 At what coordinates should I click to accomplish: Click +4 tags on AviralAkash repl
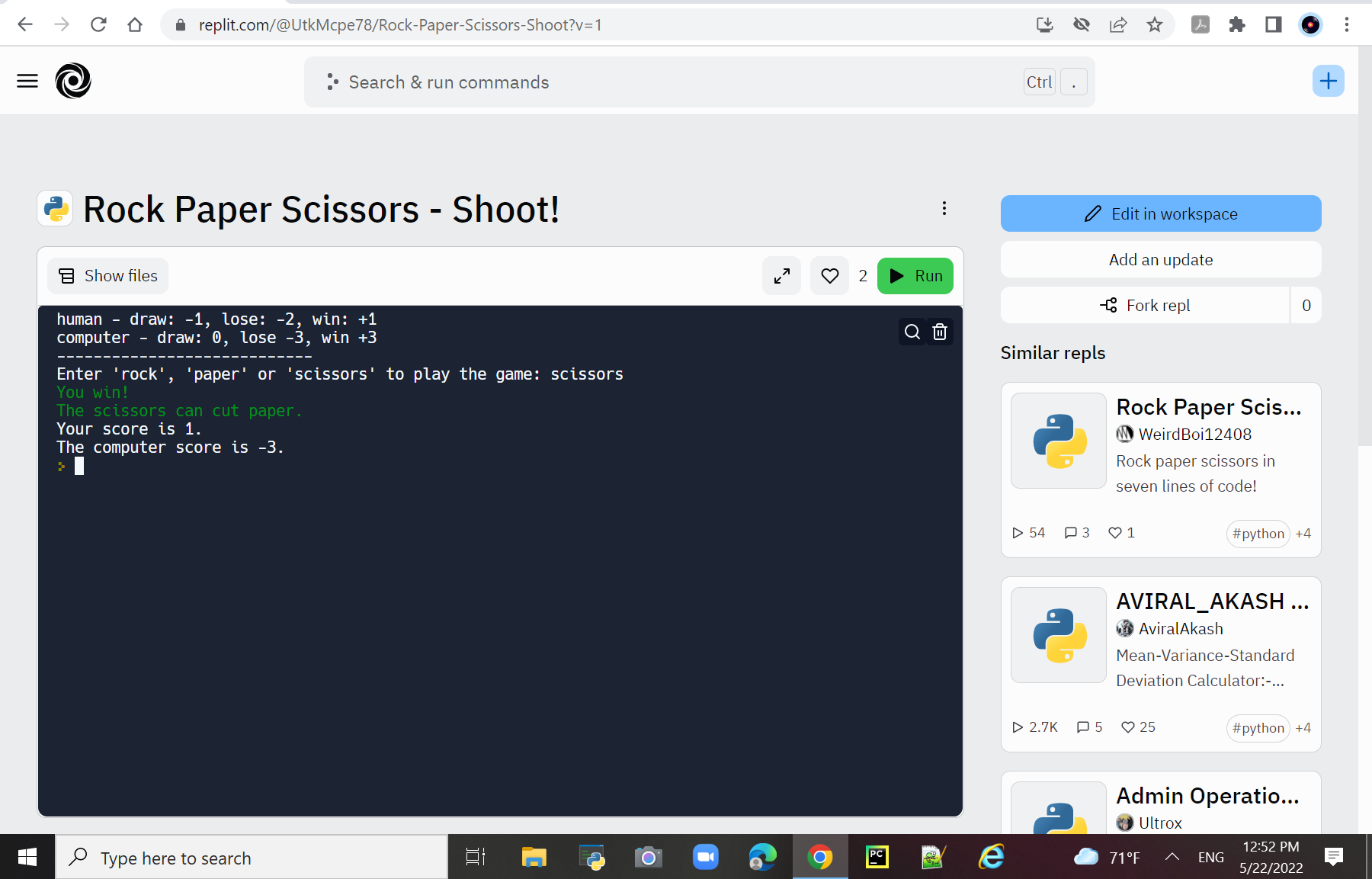coord(1303,728)
